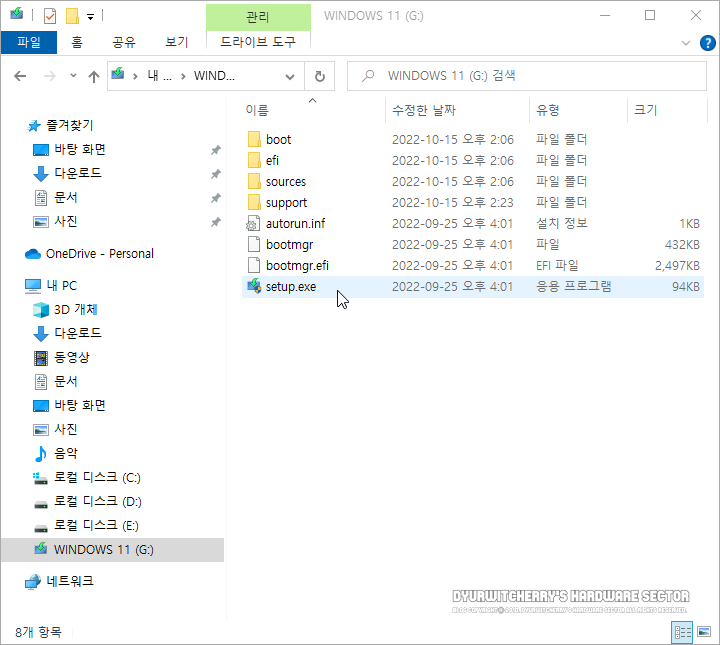Switch to details view layout icon

[x=682, y=633]
